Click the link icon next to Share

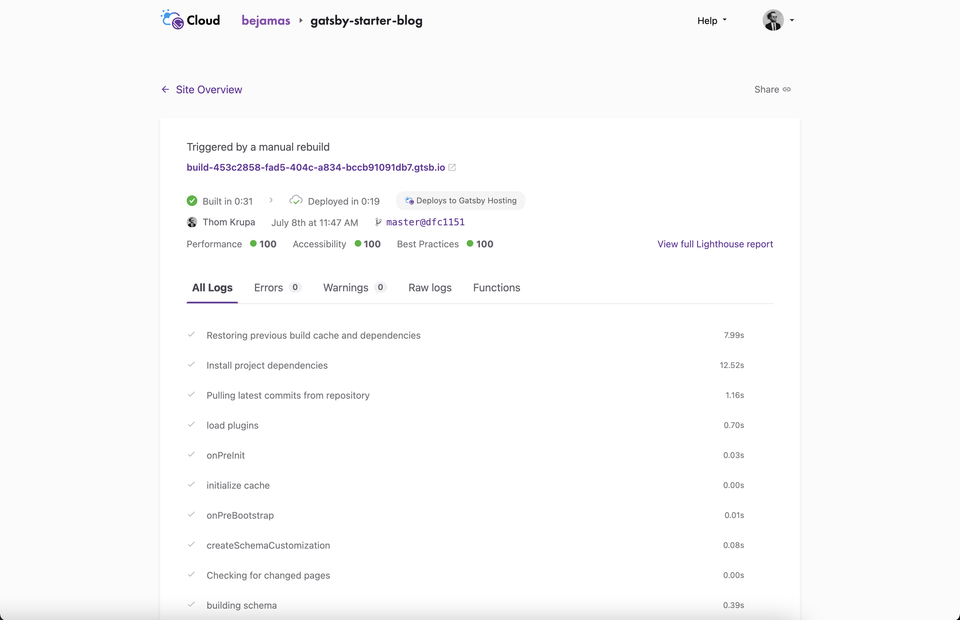(787, 89)
